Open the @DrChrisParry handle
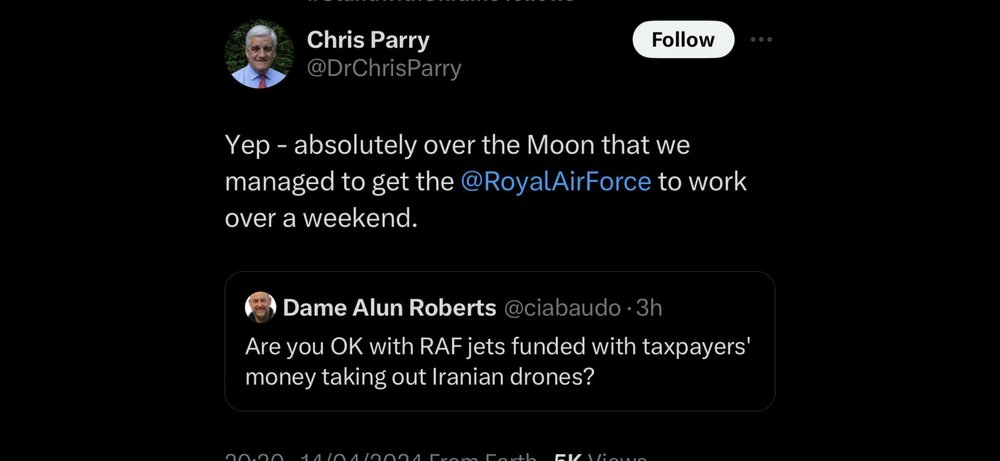 383,68
